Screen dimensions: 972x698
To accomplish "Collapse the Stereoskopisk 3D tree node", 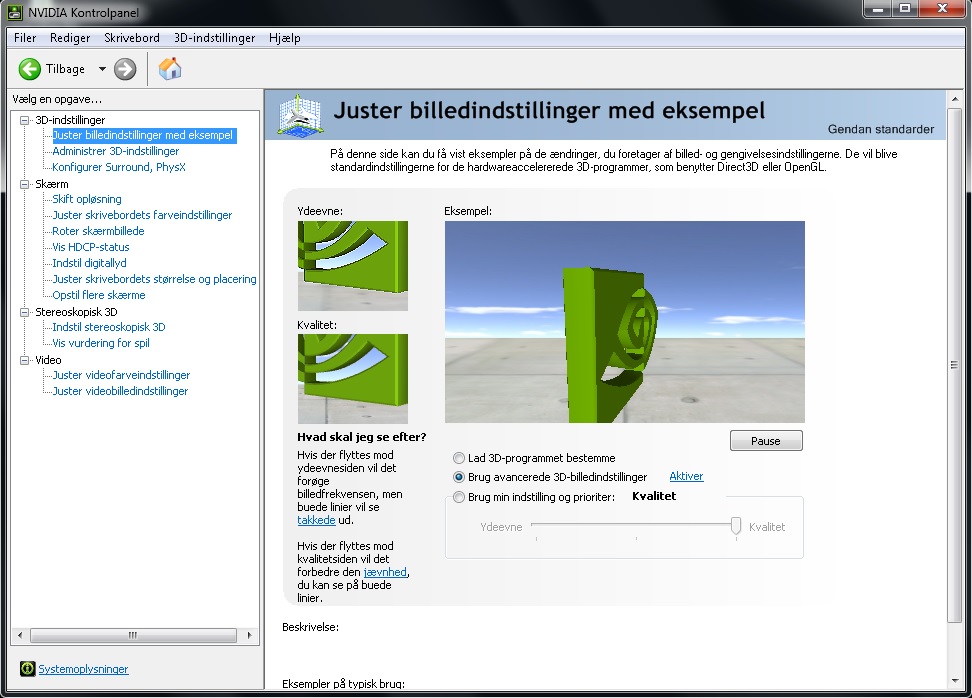I will tap(25, 312).
